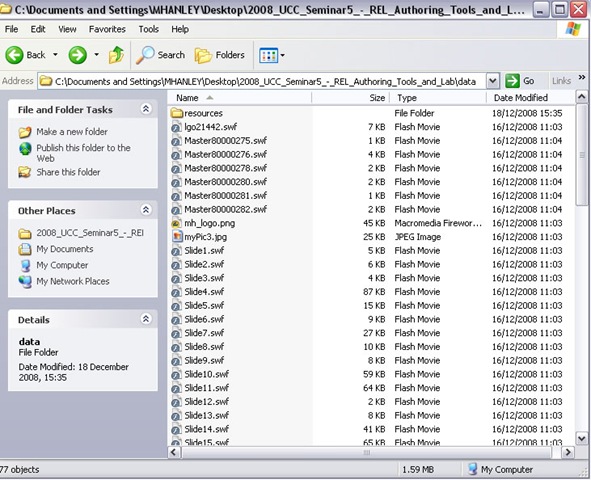
Task: Select lgo21442.swf file icon
Action: pos(176,127)
